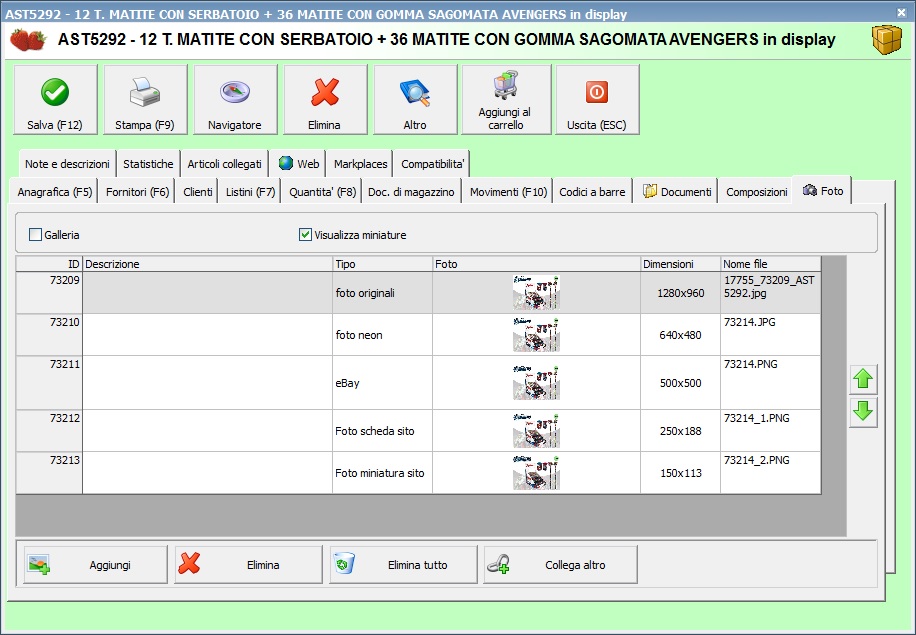Click the Nome file column header
This screenshot has width=916, height=635.
(771, 264)
